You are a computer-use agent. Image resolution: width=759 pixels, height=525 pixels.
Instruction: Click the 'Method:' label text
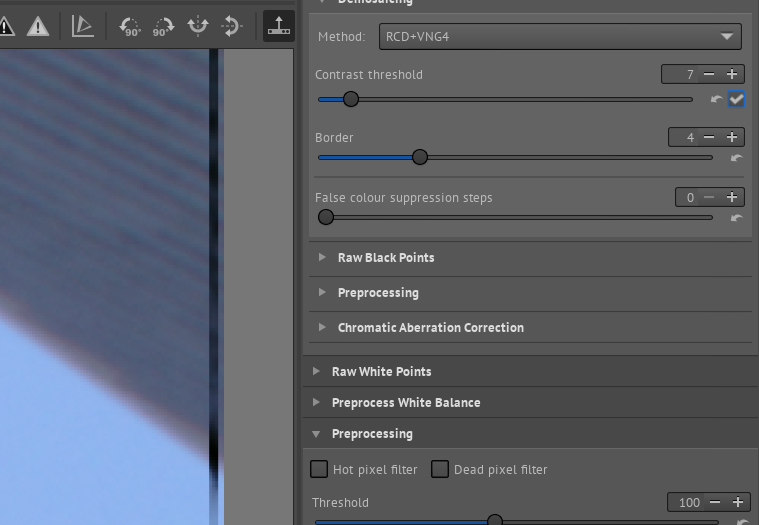coord(342,36)
